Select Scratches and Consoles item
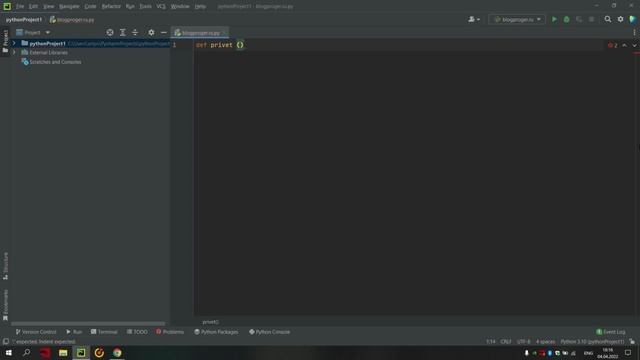This screenshot has height=360, width=640. click(x=51, y=62)
